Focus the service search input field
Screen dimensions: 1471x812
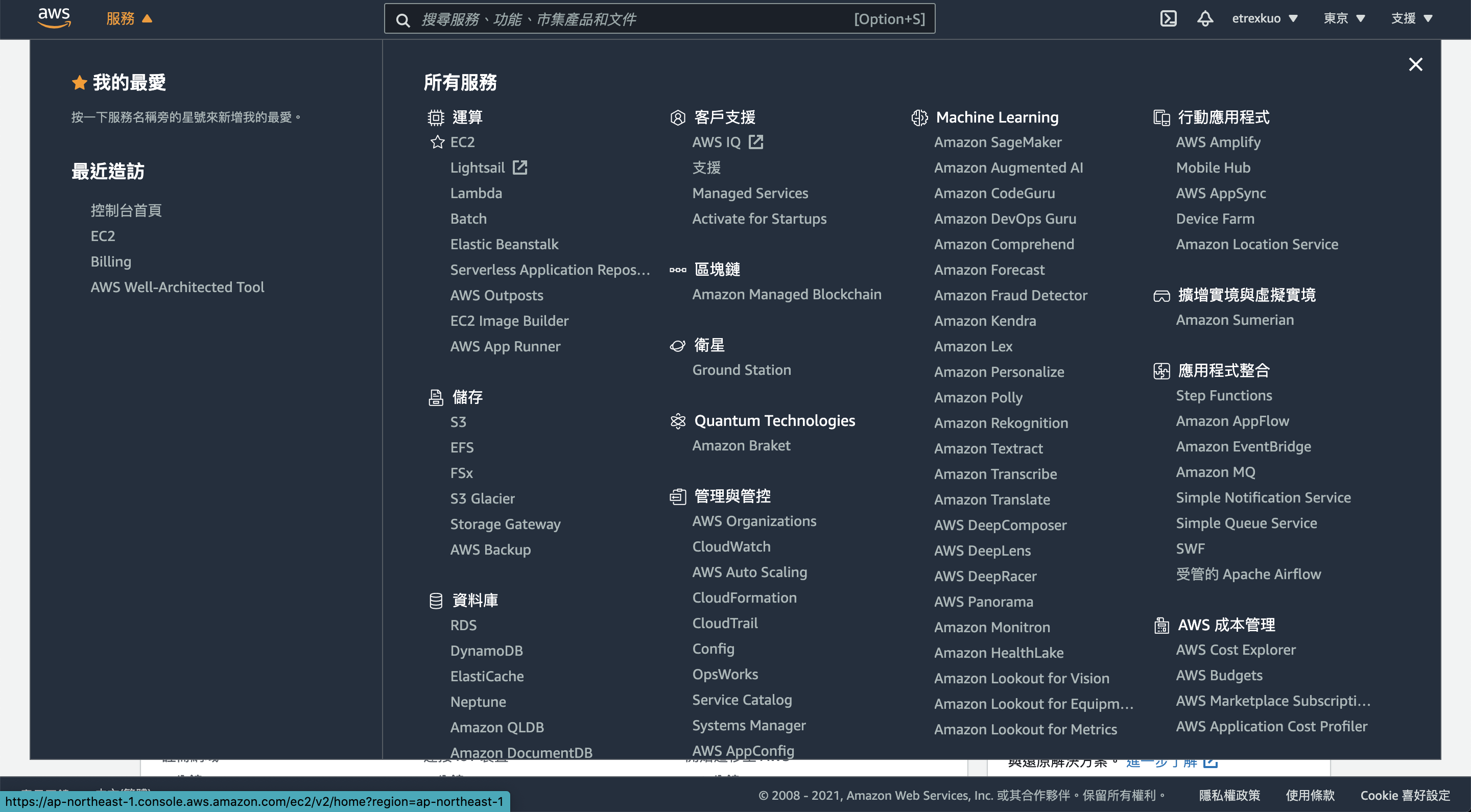[659, 19]
